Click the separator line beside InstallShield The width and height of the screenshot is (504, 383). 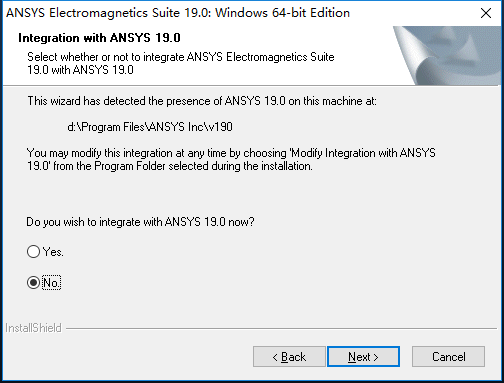coord(282,328)
